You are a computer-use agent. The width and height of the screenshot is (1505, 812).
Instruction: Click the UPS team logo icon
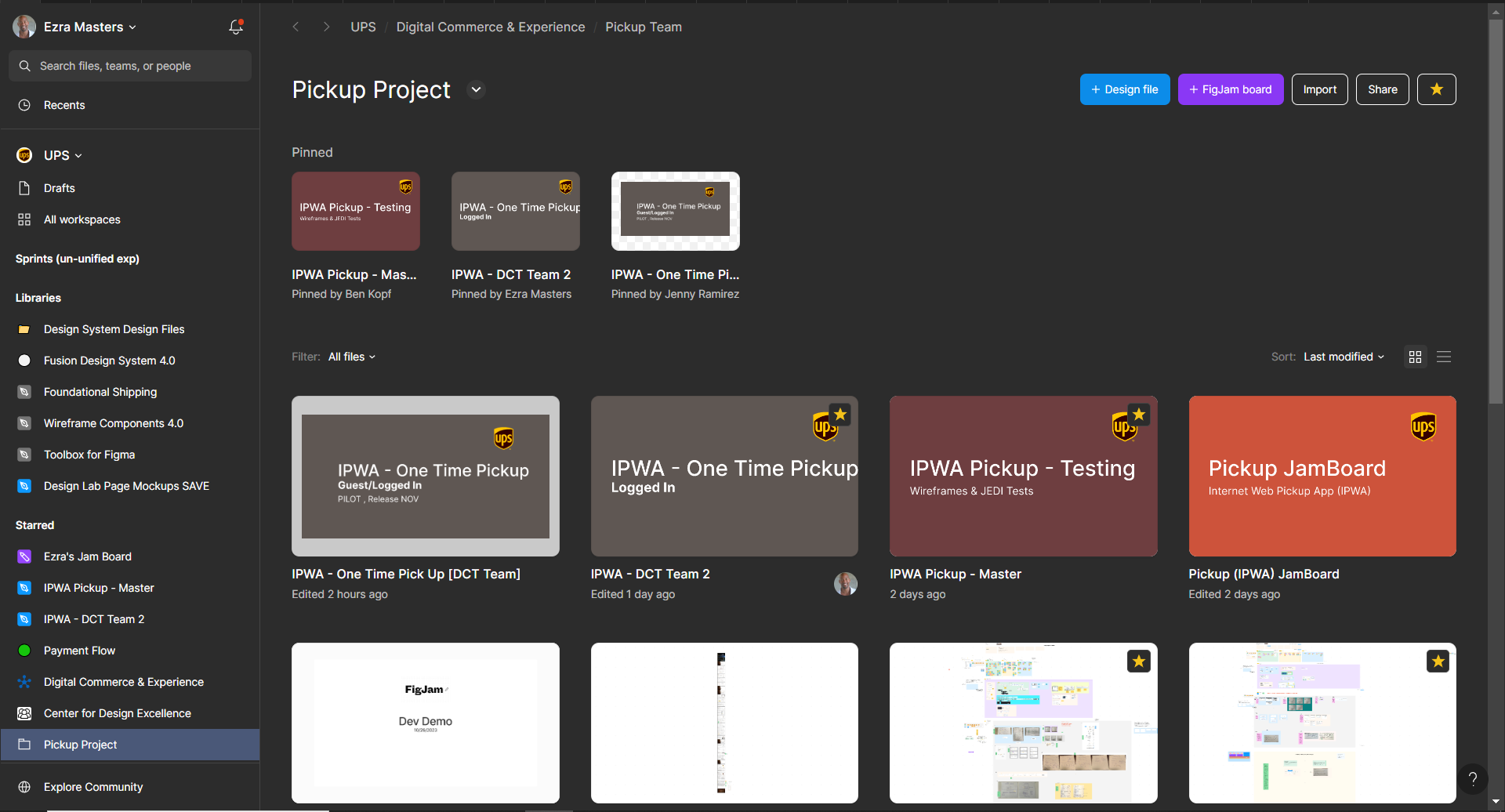24,155
